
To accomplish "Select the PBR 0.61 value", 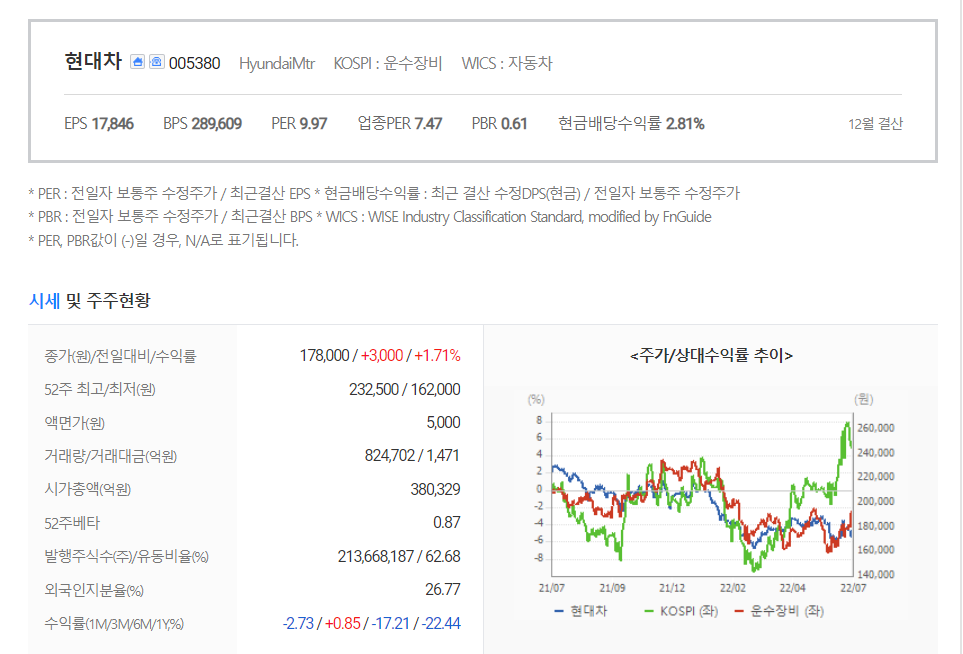I will point(499,123).
